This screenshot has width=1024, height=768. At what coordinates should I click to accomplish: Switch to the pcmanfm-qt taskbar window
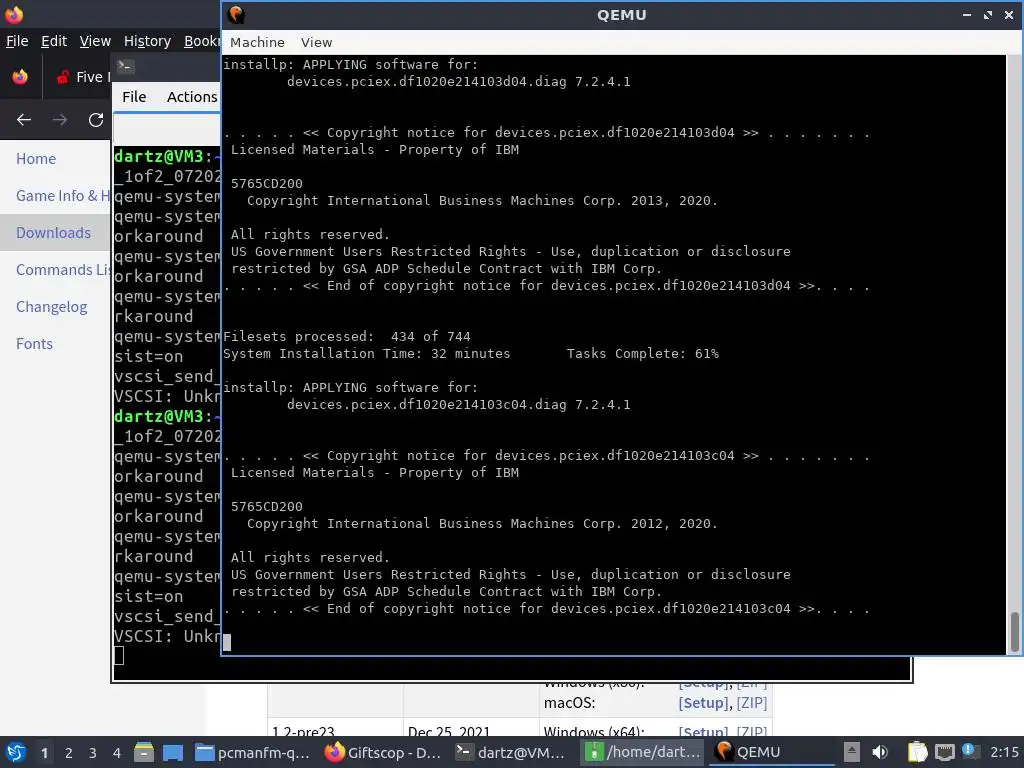[x=253, y=752]
